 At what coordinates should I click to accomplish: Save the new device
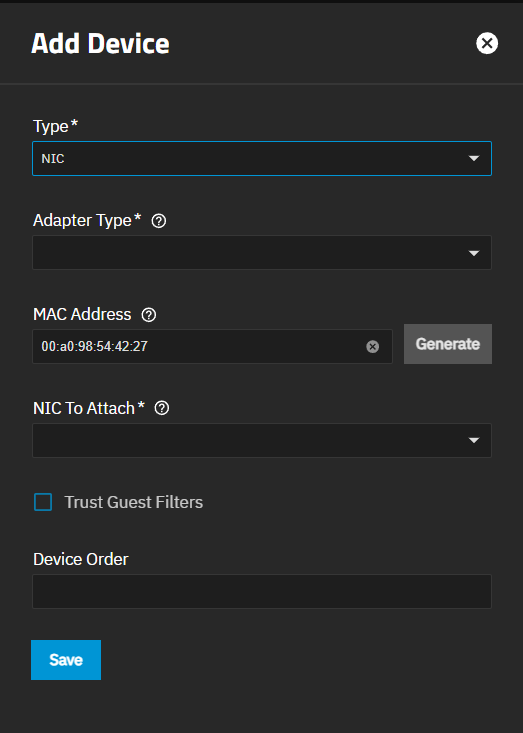coord(66,660)
